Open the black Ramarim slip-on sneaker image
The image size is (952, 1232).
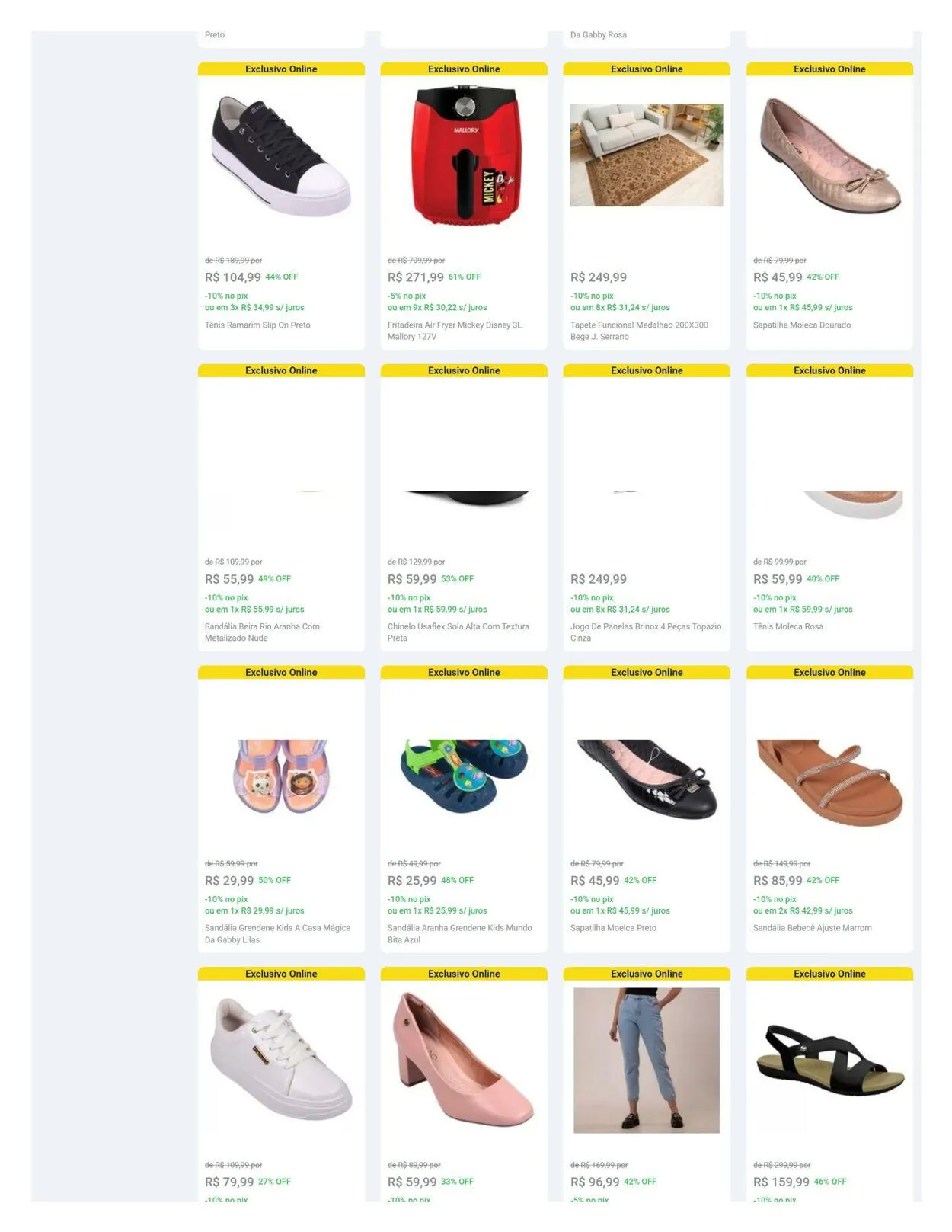tap(281, 155)
